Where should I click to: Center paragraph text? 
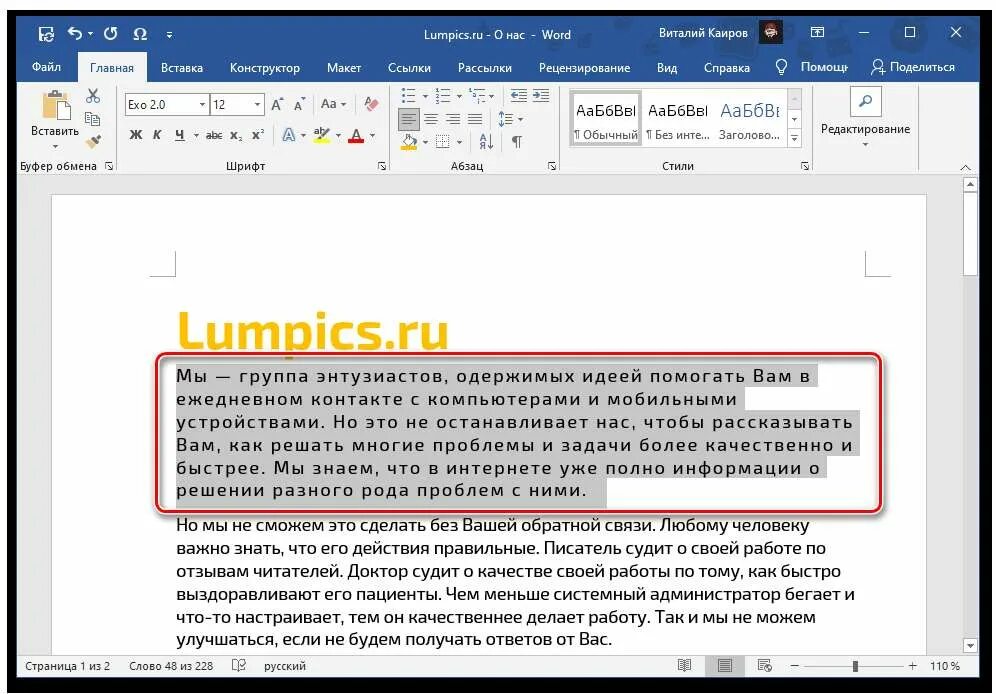click(x=431, y=119)
